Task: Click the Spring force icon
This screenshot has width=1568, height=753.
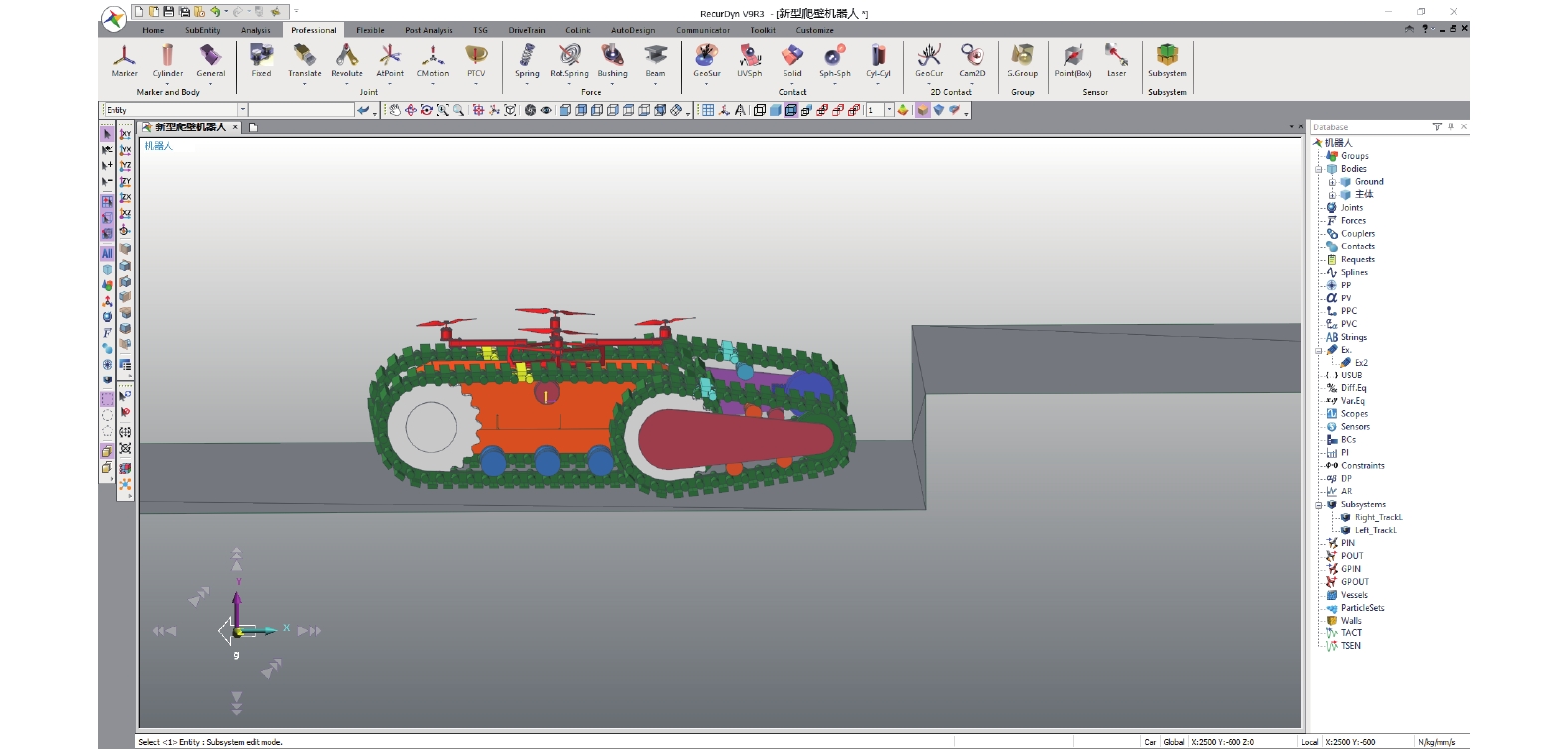Action: 527,59
